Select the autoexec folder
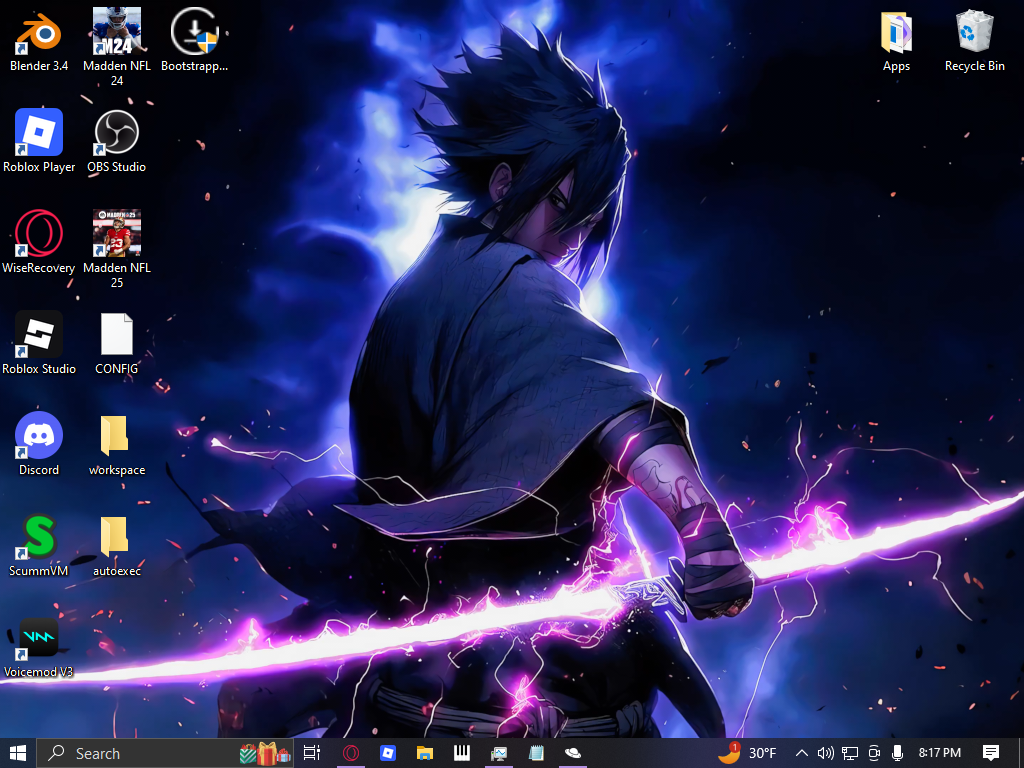The height and width of the screenshot is (768, 1024). (117, 545)
